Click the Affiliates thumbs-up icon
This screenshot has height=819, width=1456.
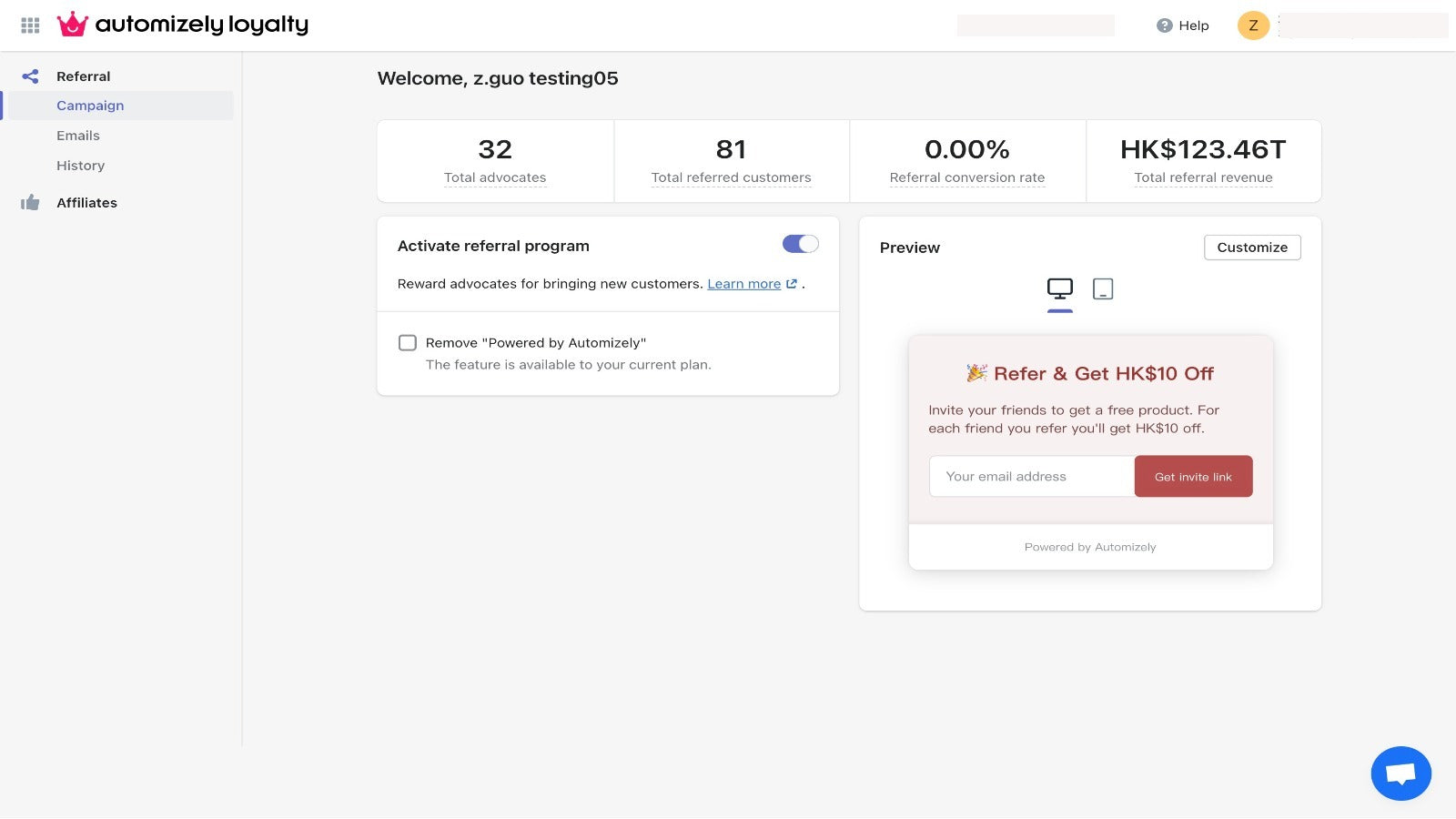(x=30, y=203)
